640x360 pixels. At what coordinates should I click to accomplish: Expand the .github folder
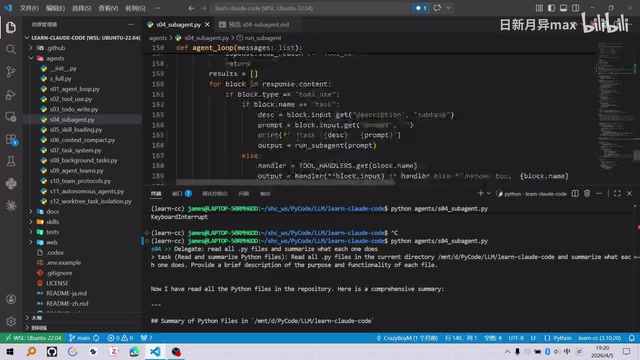[31, 48]
